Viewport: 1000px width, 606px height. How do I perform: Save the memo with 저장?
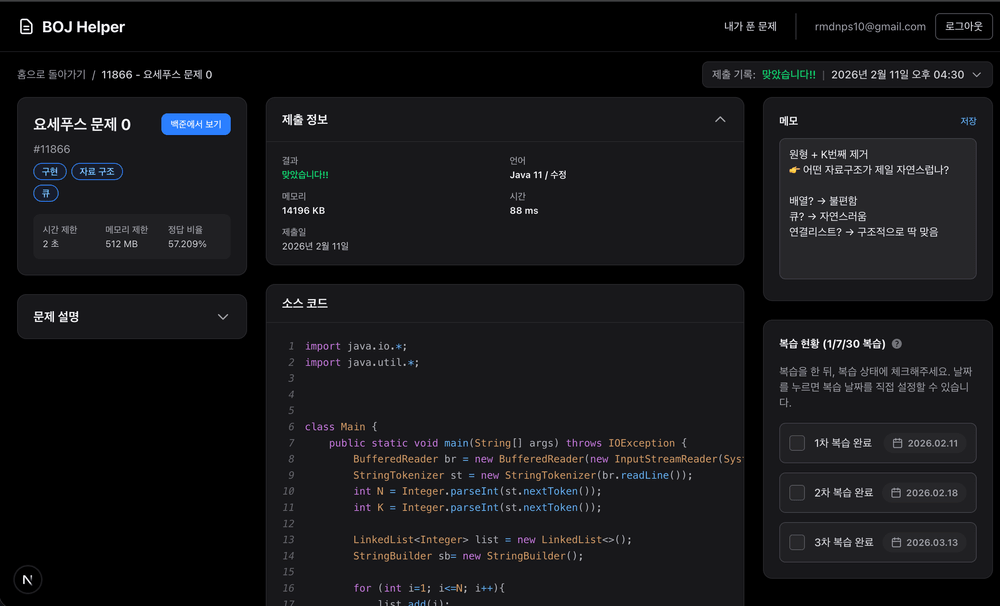coord(968,121)
